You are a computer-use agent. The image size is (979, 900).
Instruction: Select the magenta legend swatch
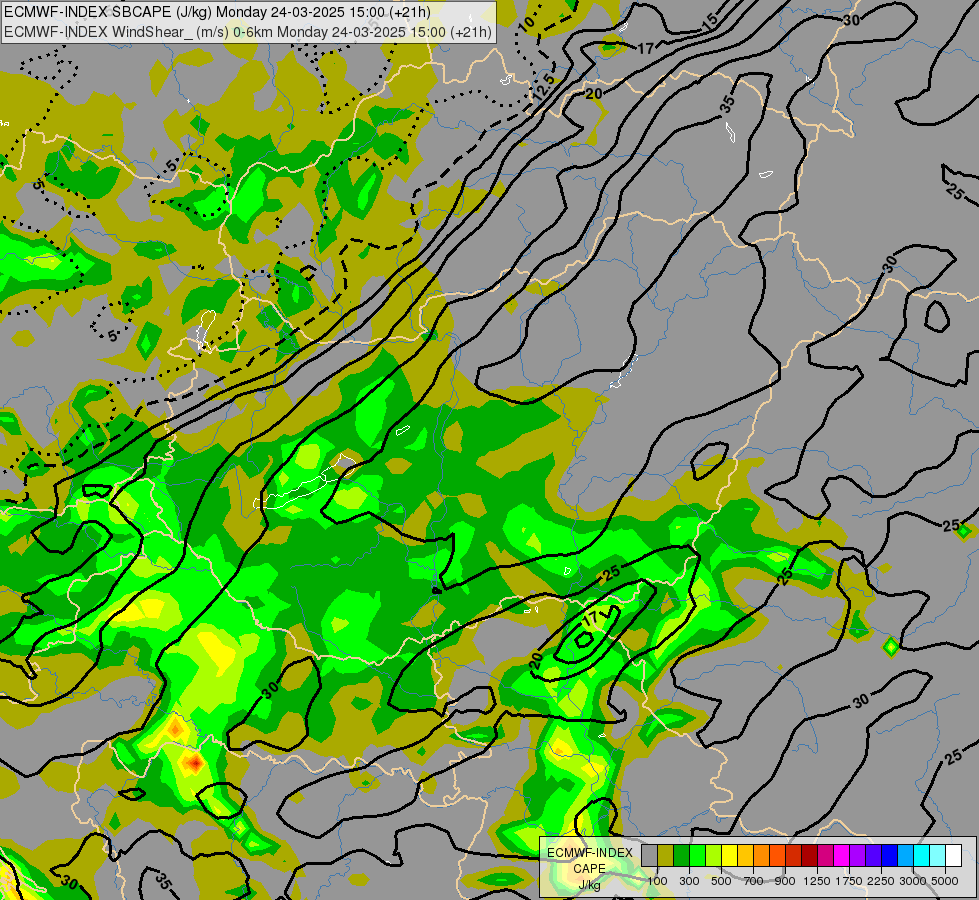[841, 856]
